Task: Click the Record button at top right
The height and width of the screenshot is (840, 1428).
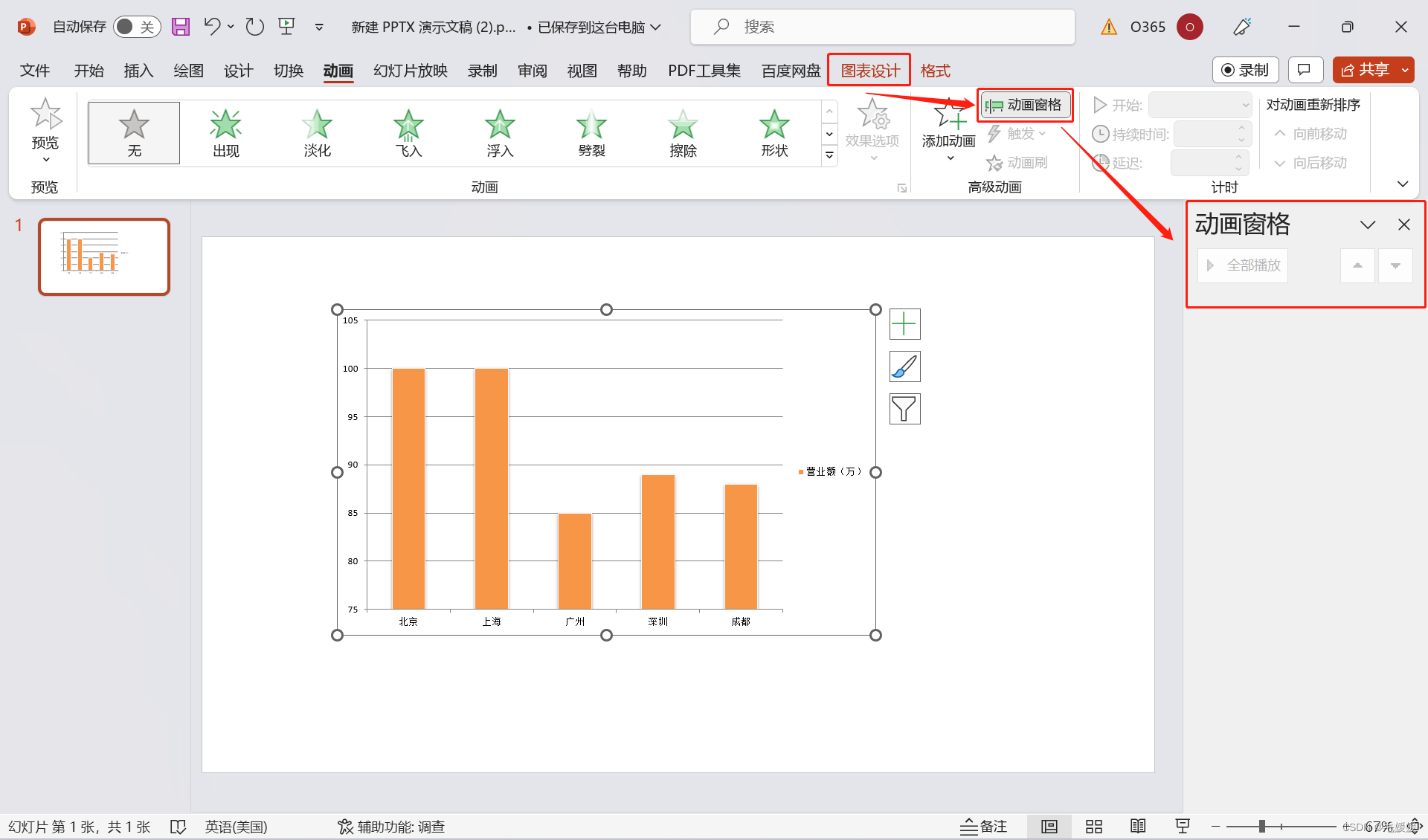Action: point(1245,70)
